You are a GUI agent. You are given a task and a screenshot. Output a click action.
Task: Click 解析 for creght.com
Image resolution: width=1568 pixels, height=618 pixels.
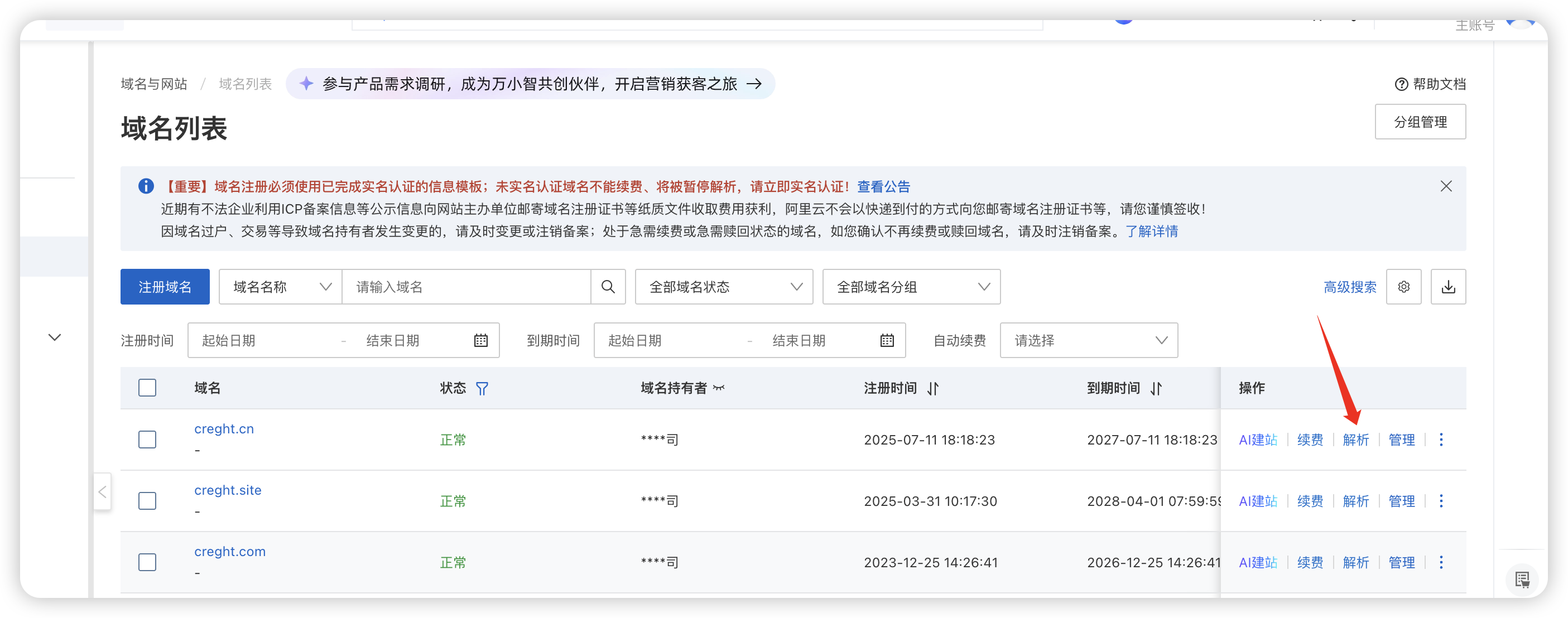coord(1355,562)
